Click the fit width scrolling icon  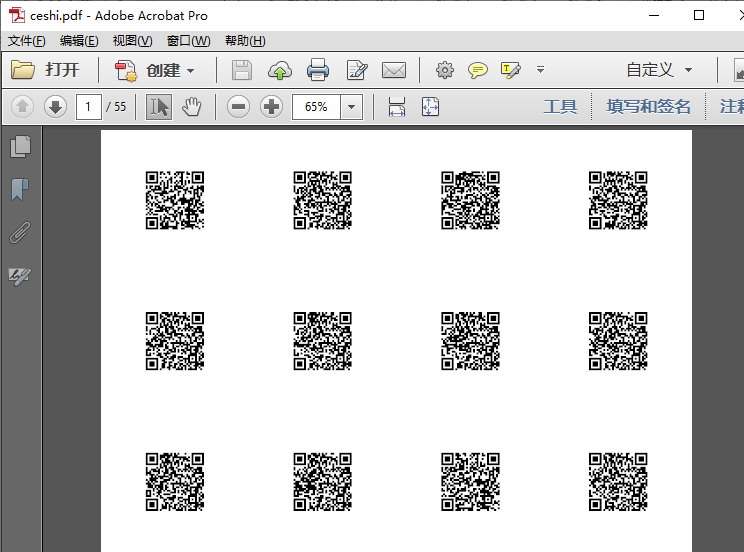(397, 106)
